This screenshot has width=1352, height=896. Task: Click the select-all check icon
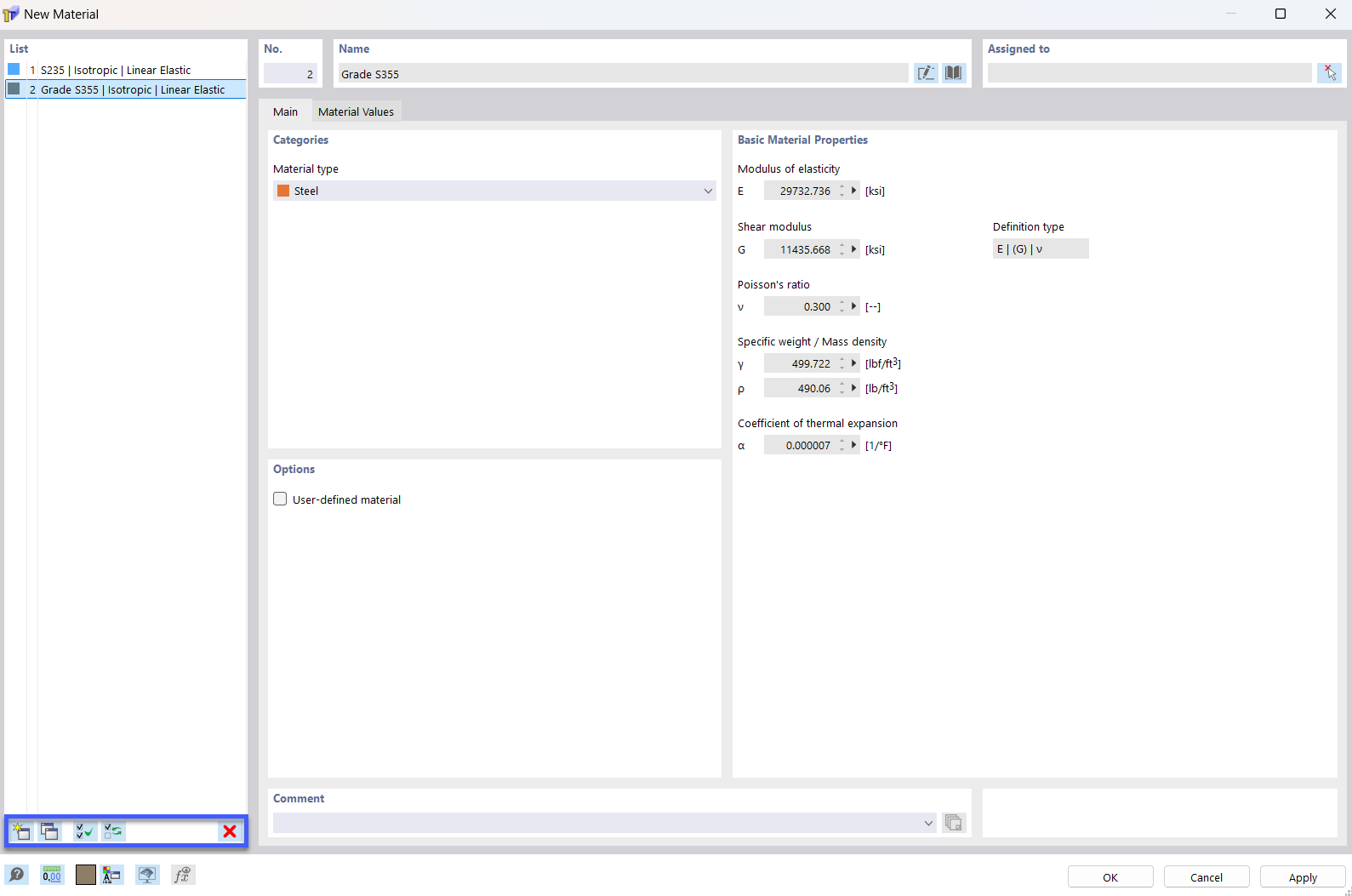pyautogui.click(x=84, y=831)
